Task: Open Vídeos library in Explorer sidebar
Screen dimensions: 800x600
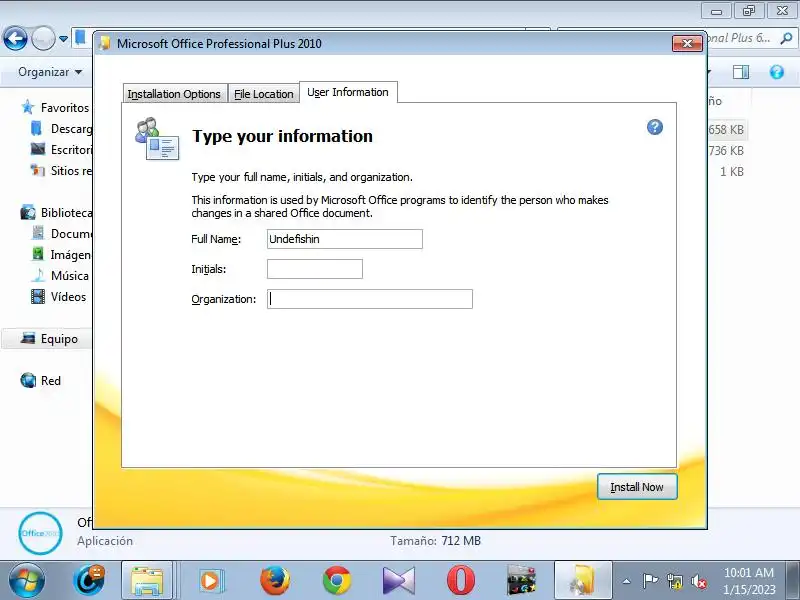Action: (59, 296)
